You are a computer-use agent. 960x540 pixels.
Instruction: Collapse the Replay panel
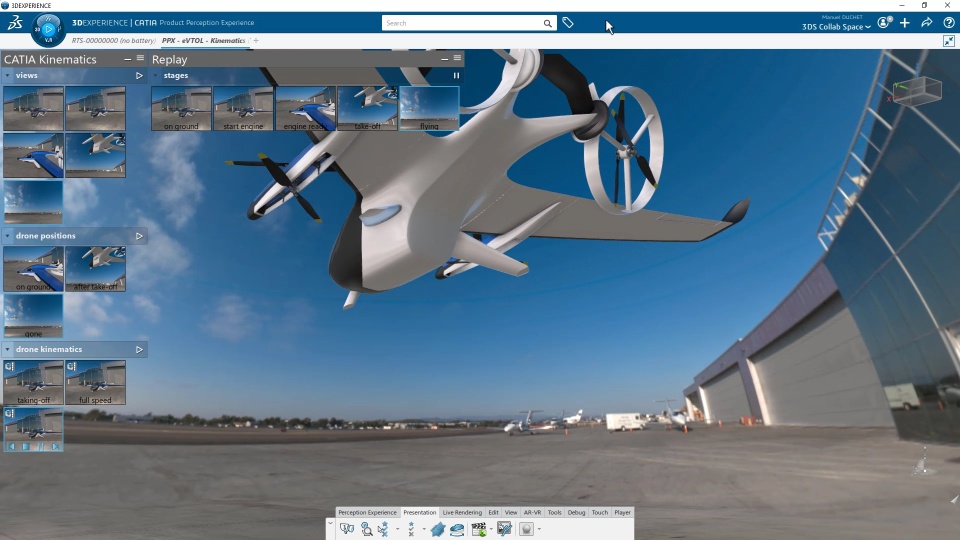444,59
